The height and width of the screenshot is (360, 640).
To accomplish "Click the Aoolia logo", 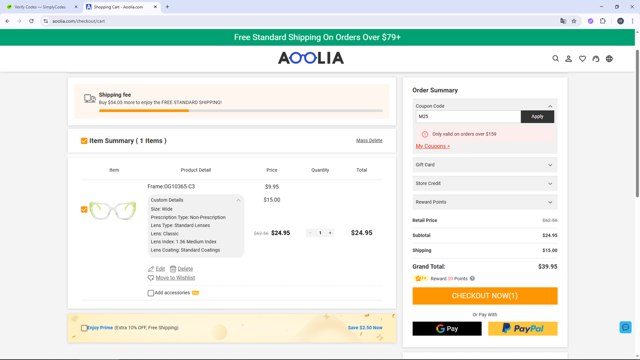I will coord(311,58).
